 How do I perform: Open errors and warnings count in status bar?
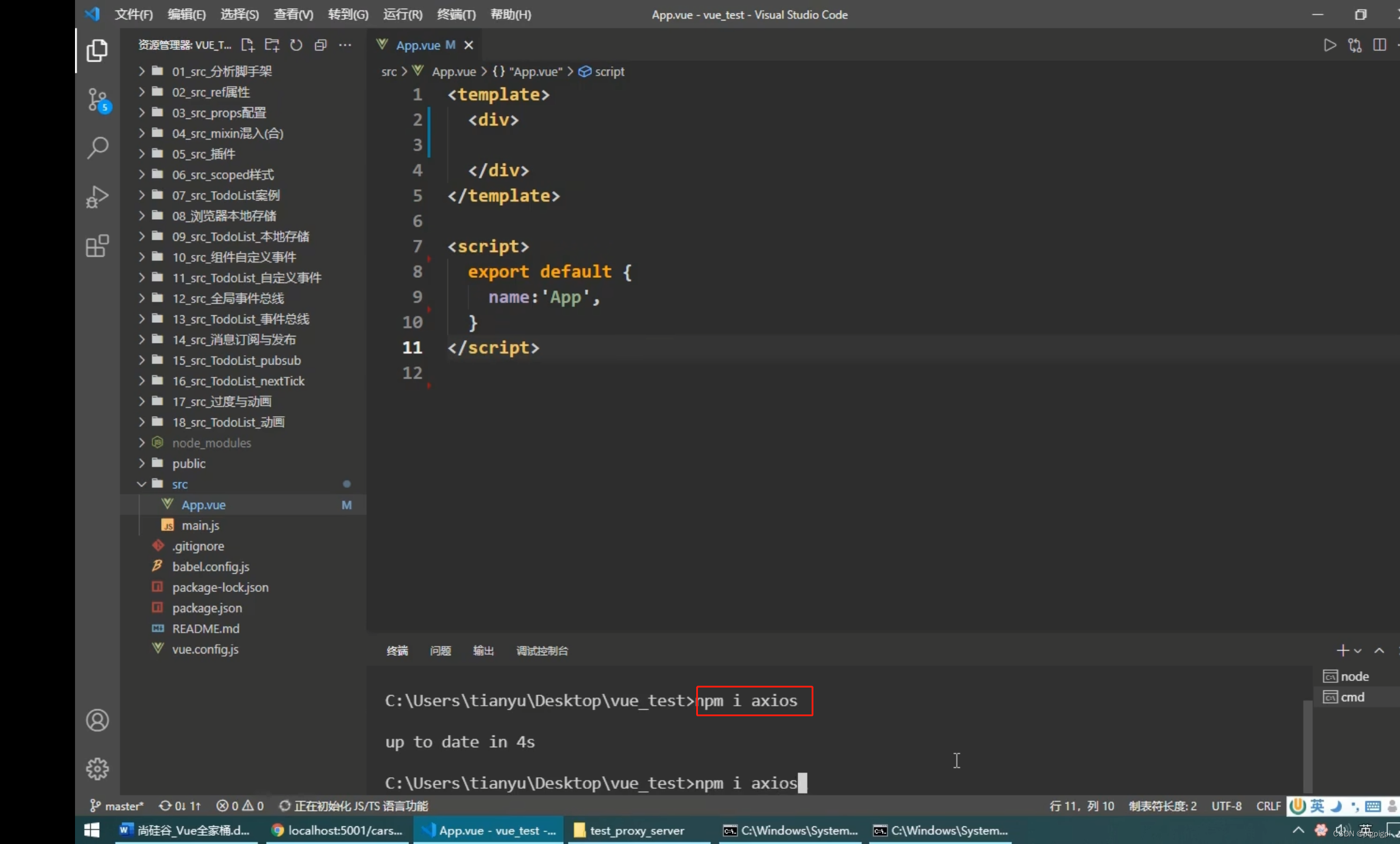click(240, 806)
